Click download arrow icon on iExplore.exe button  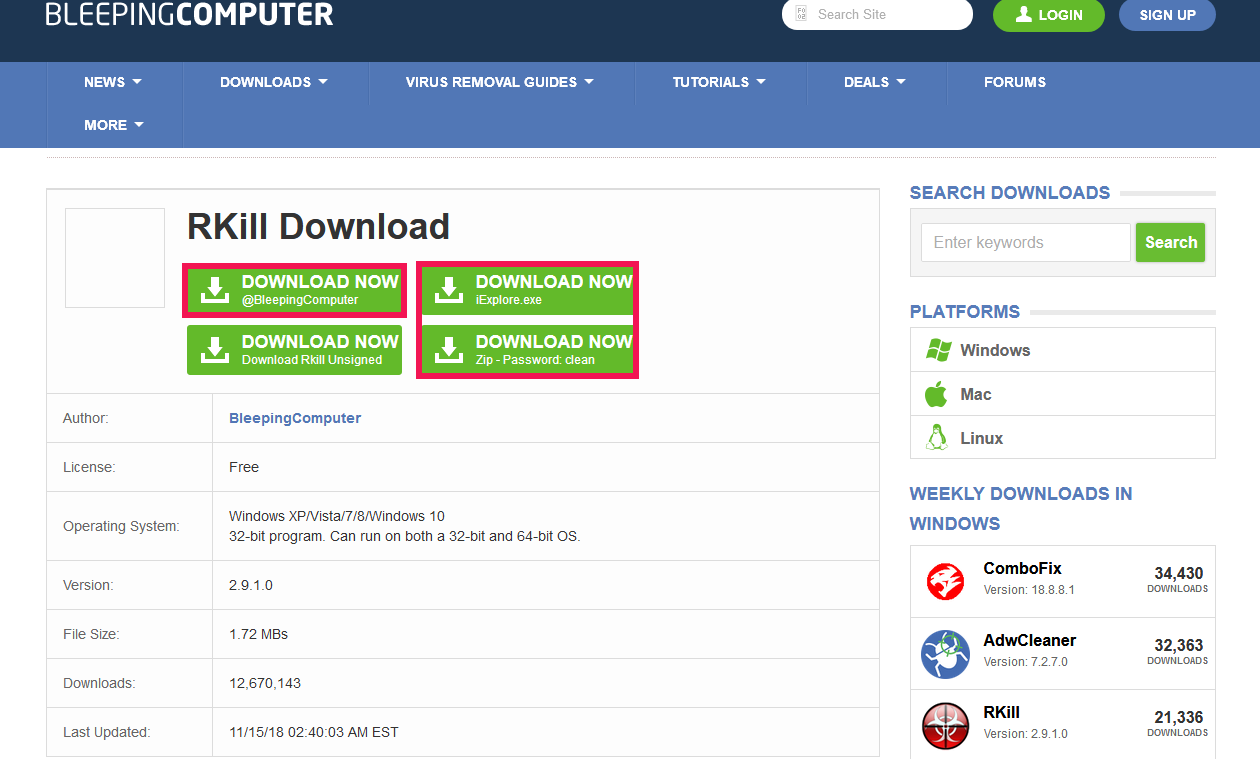pyautogui.click(x=448, y=290)
